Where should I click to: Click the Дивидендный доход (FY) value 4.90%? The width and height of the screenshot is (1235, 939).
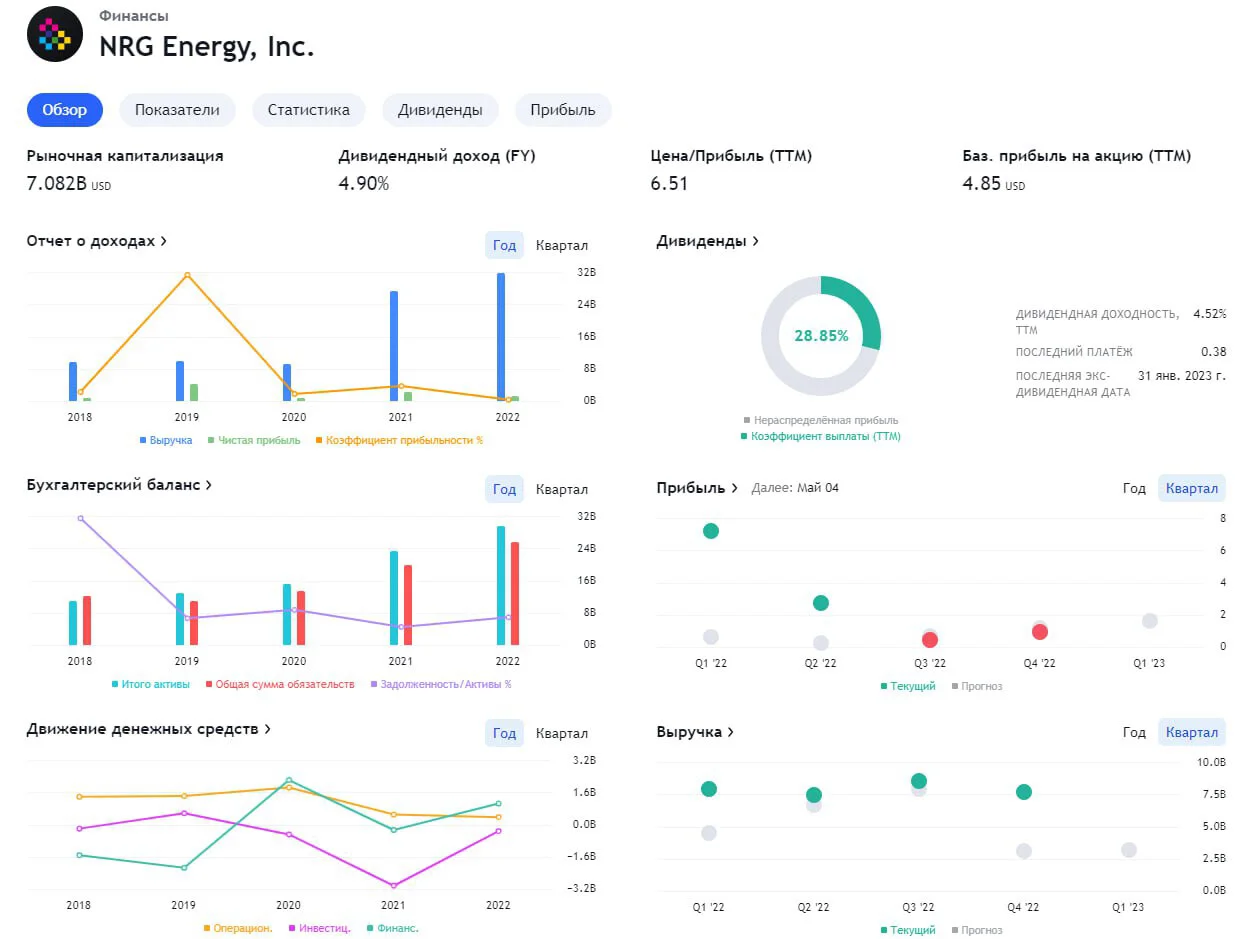click(364, 184)
